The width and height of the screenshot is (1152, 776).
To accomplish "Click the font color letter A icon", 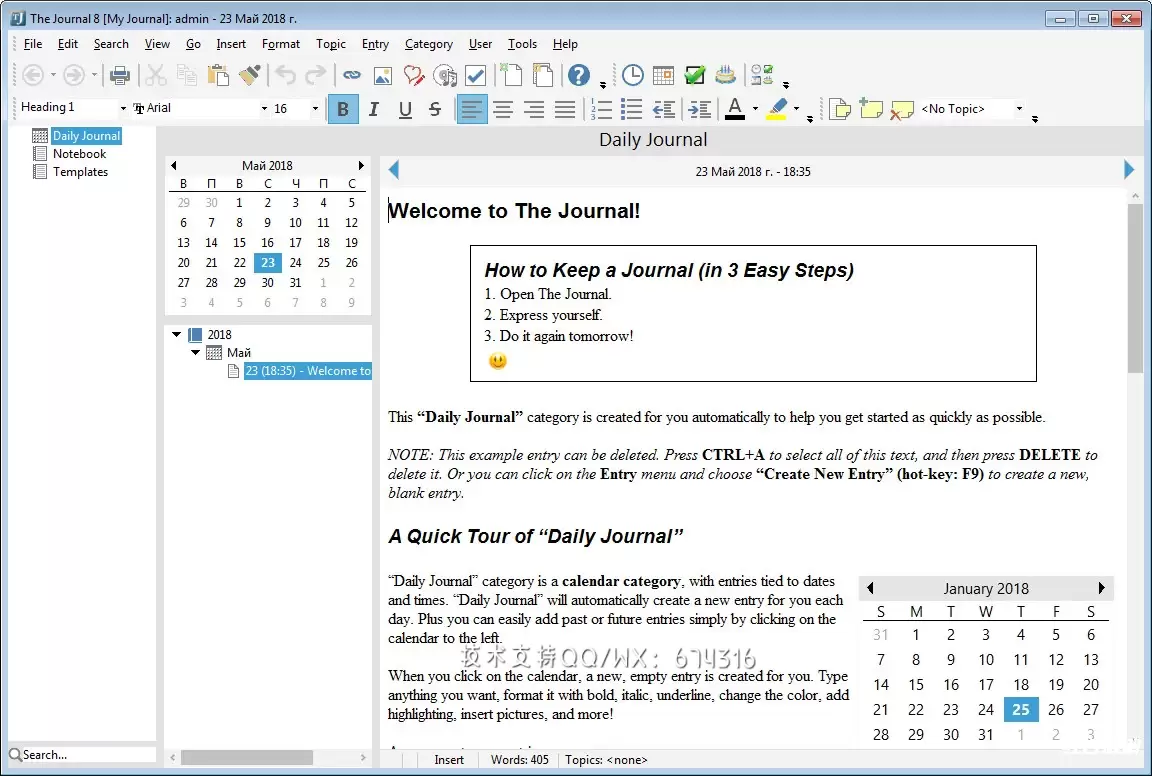I will point(735,109).
